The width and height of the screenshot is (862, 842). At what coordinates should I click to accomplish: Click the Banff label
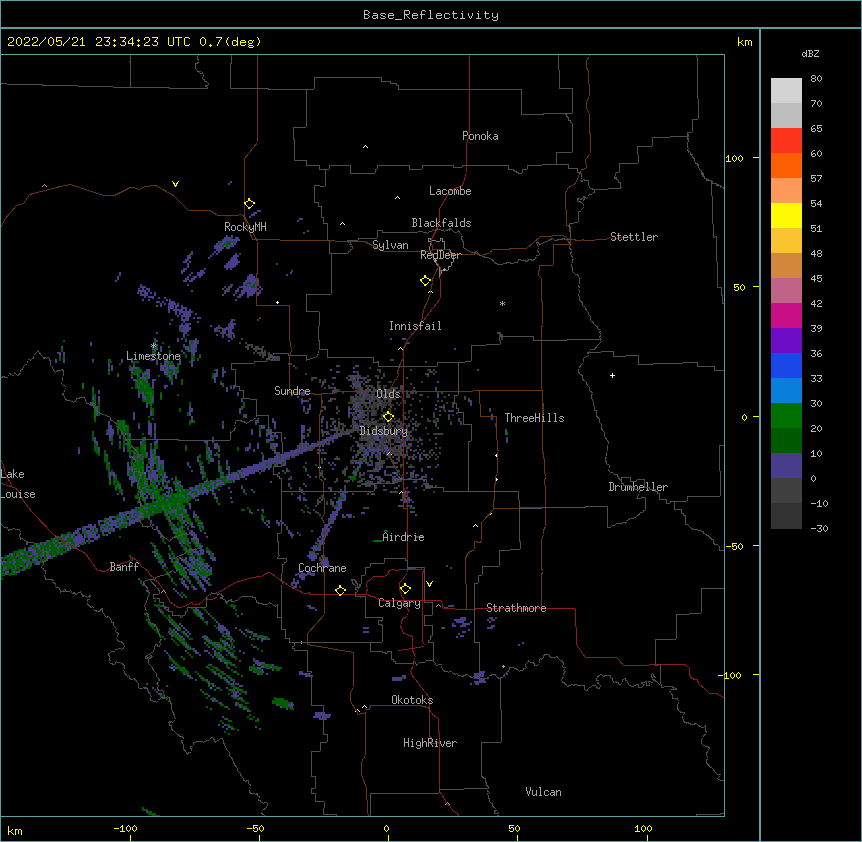(x=124, y=567)
